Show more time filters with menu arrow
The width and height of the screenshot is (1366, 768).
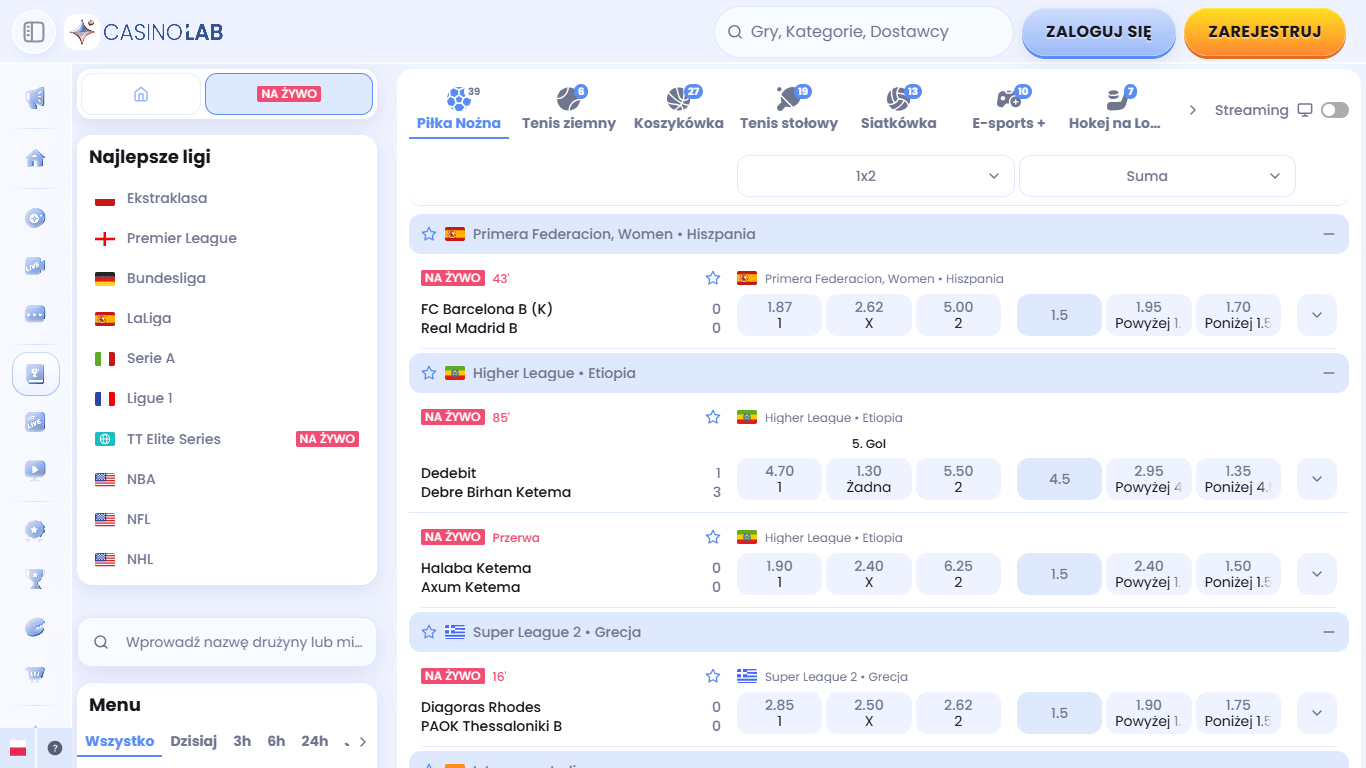click(363, 742)
